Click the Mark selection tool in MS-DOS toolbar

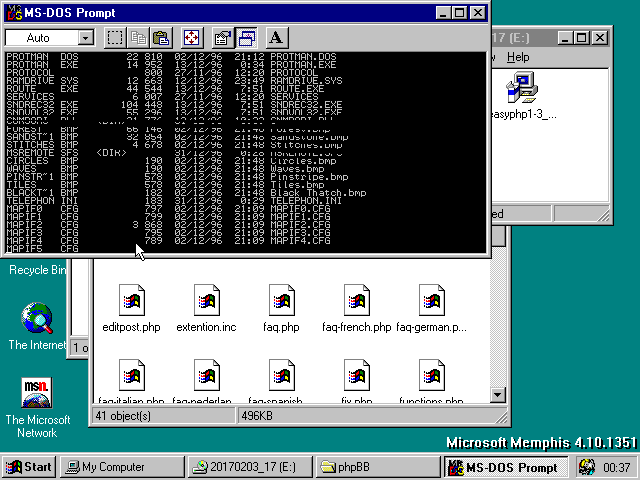pyautogui.click(x=115, y=38)
